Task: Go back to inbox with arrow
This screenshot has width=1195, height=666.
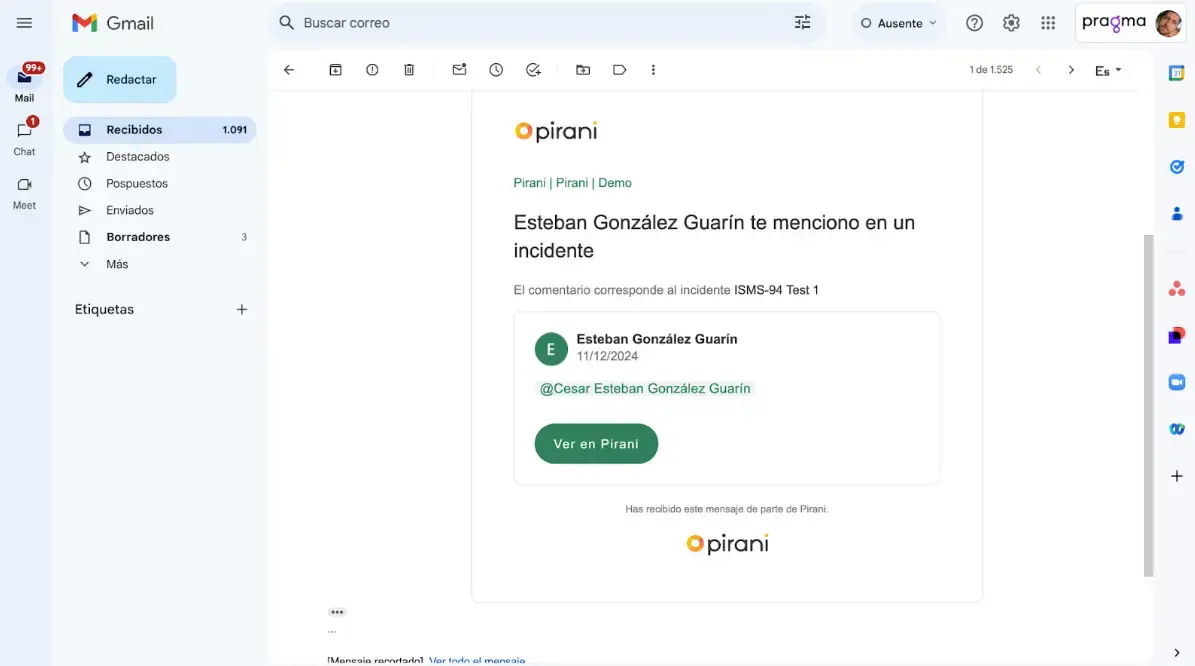Action: click(x=289, y=70)
